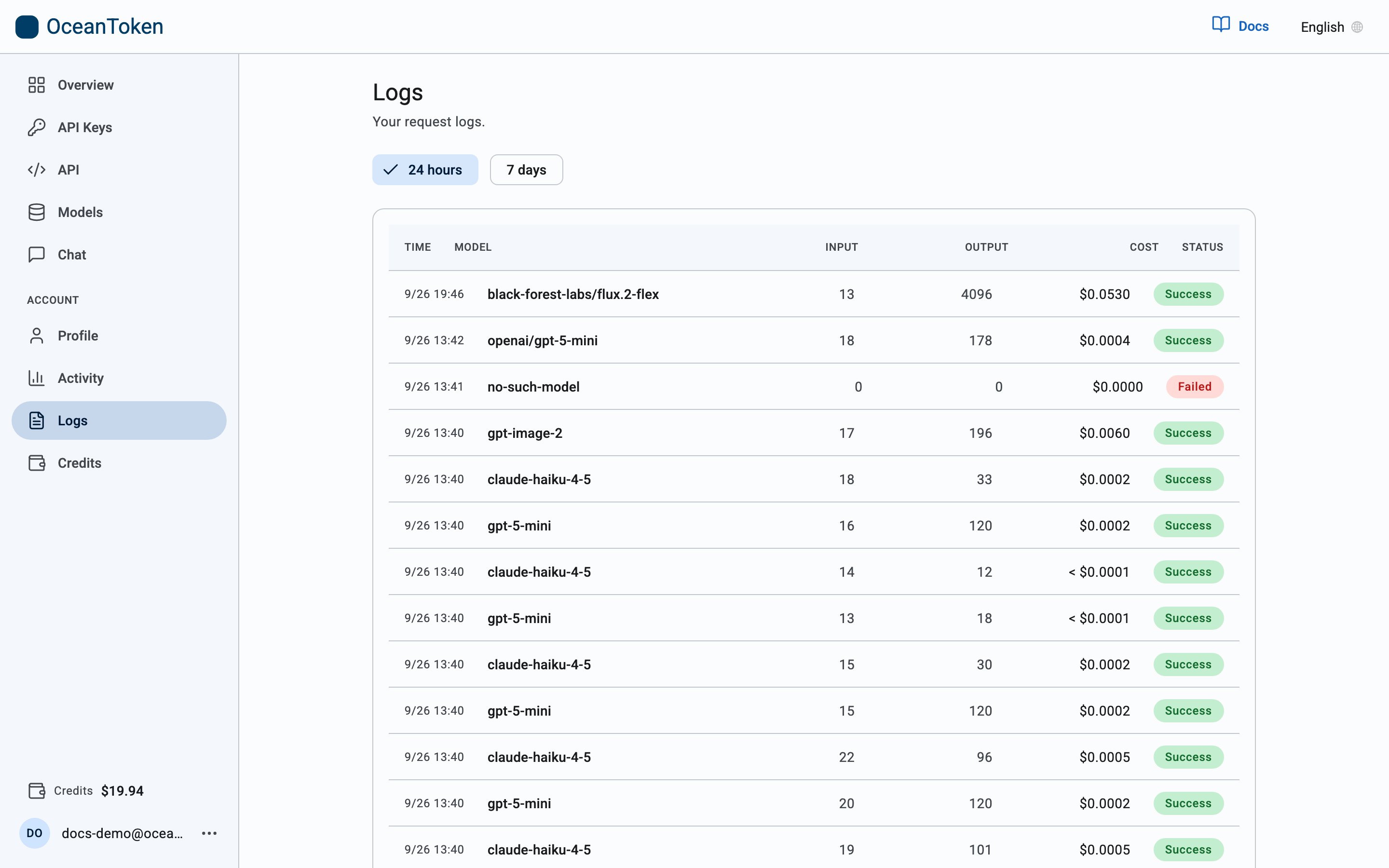Click the Failed status badge

point(1195,387)
